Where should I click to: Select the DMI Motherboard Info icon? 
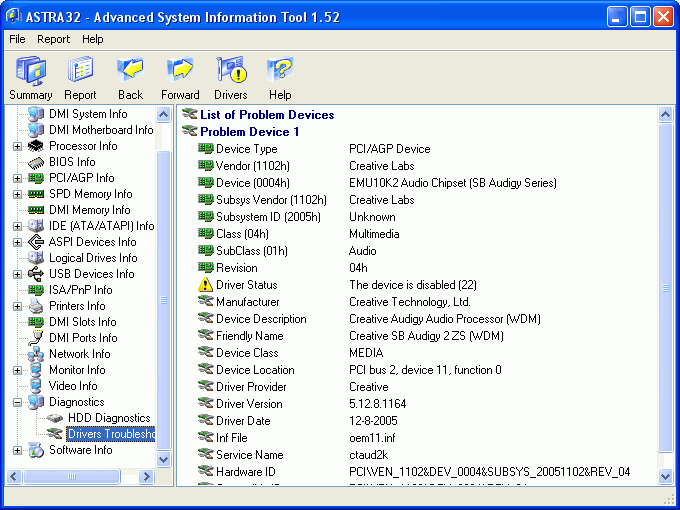click(x=36, y=130)
